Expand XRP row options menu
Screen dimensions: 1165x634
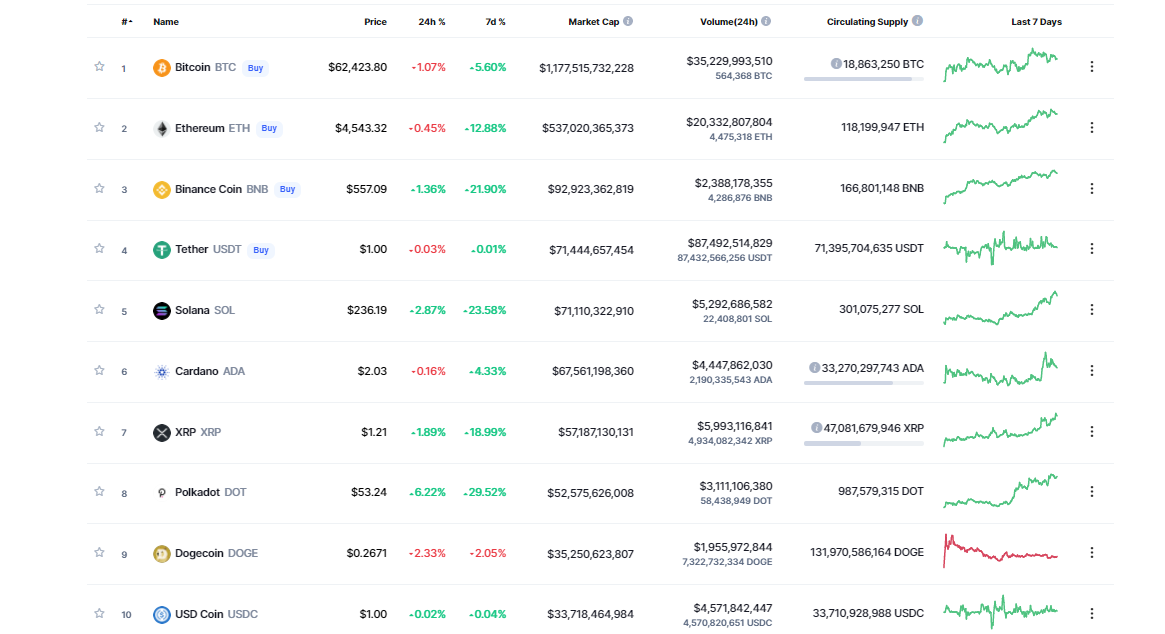click(x=1091, y=432)
